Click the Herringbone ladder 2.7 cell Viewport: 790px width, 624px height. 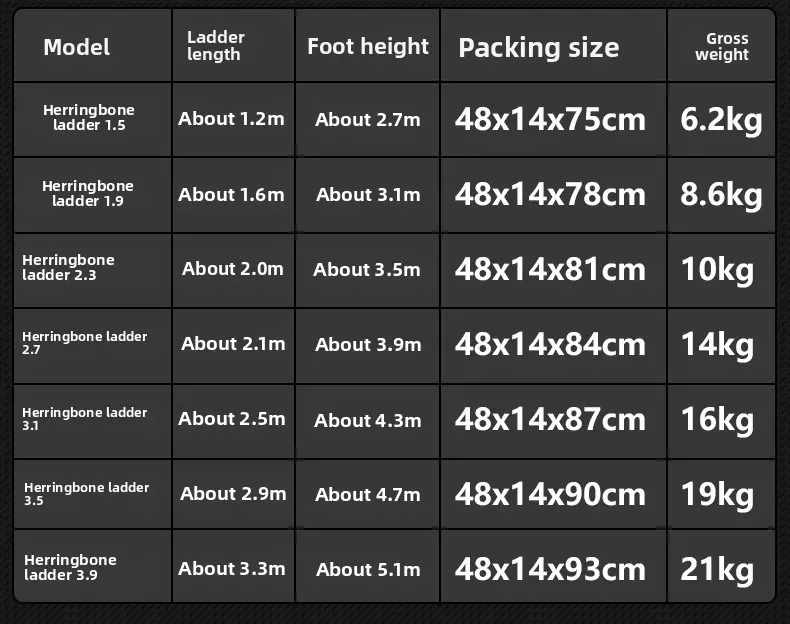(93, 346)
